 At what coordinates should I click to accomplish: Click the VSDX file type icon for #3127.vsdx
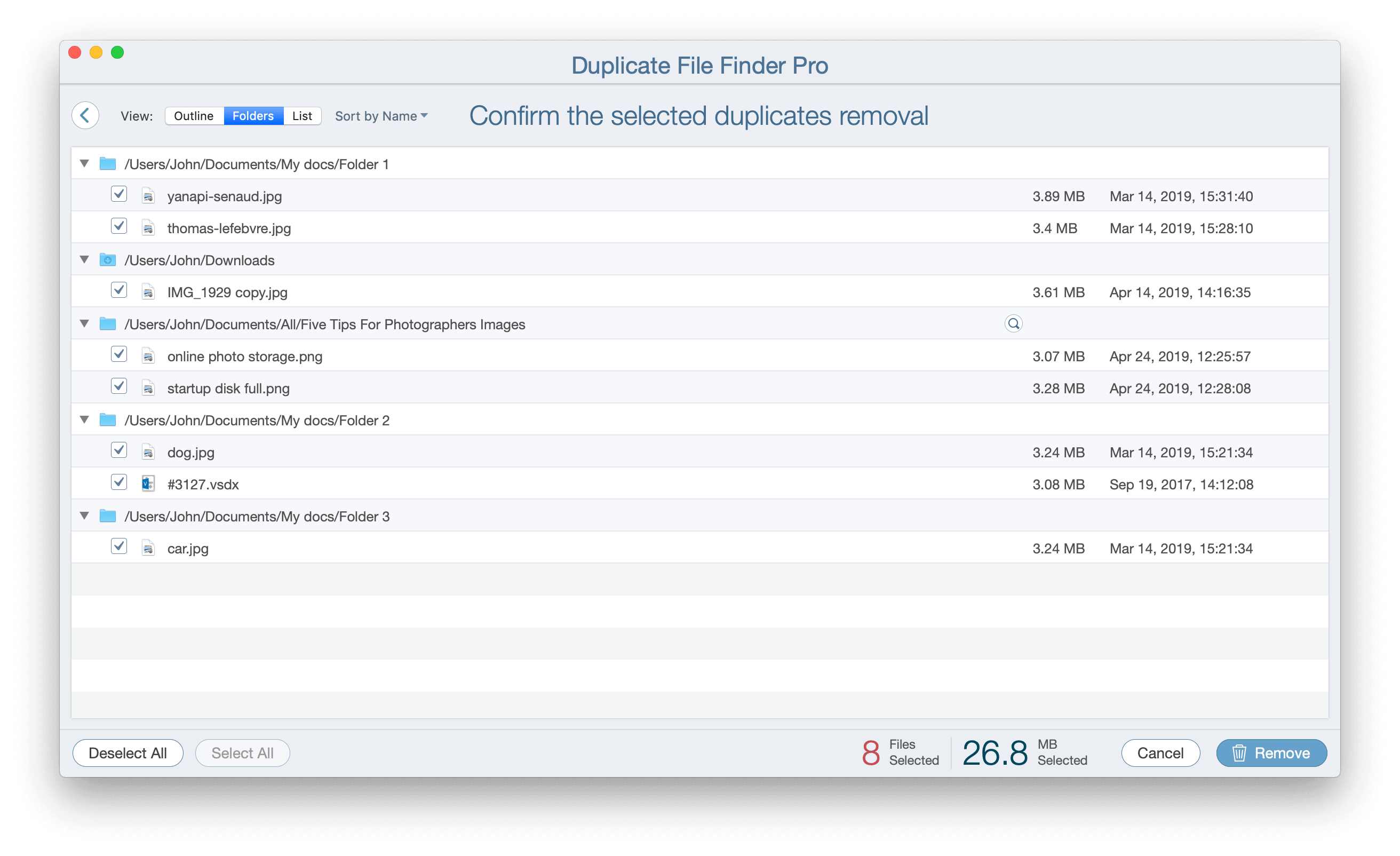point(148,484)
